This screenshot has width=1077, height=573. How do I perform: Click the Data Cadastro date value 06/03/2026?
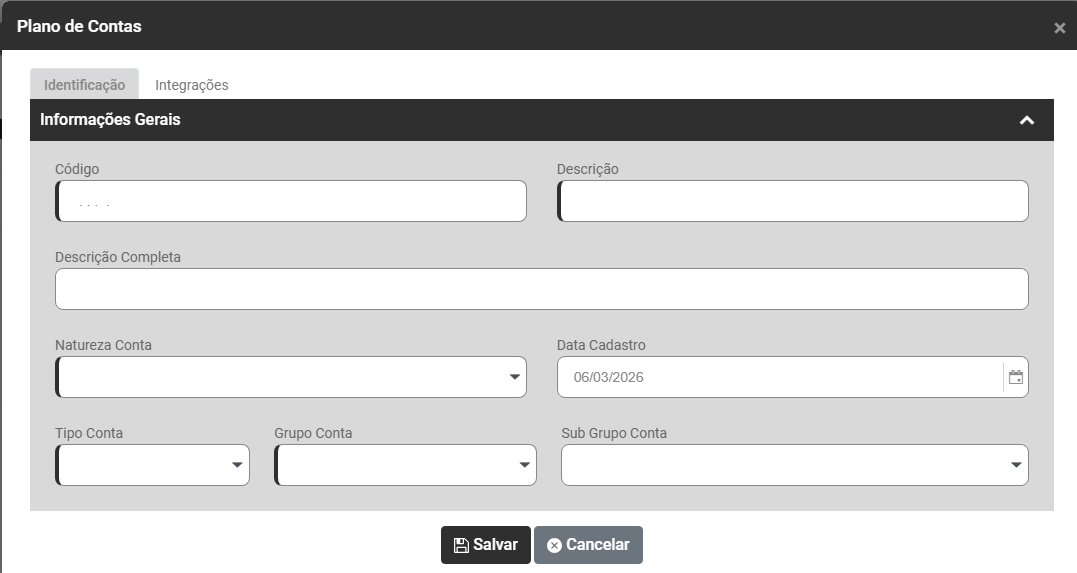point(608,378)
